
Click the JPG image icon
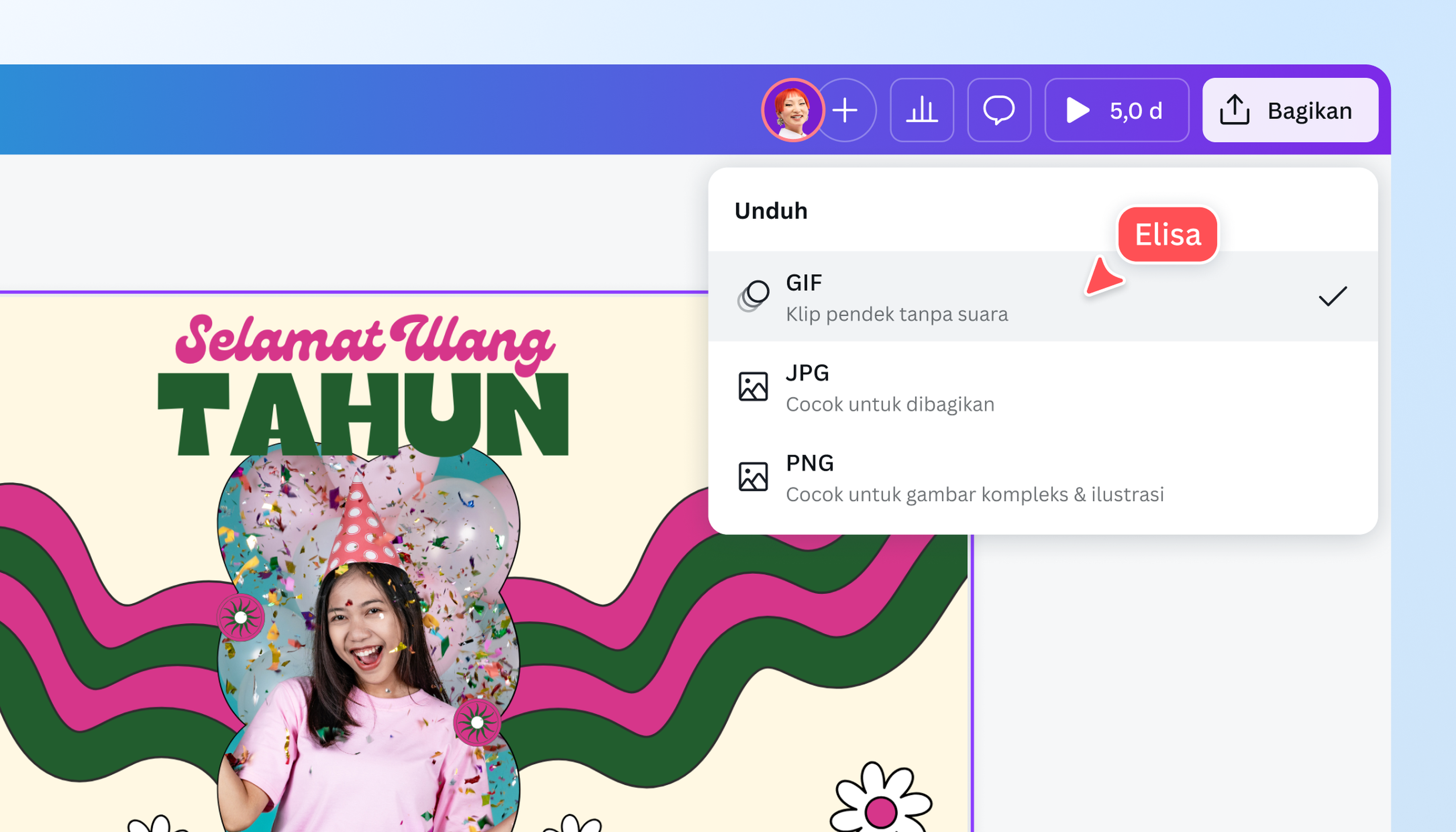pos(753,387)
